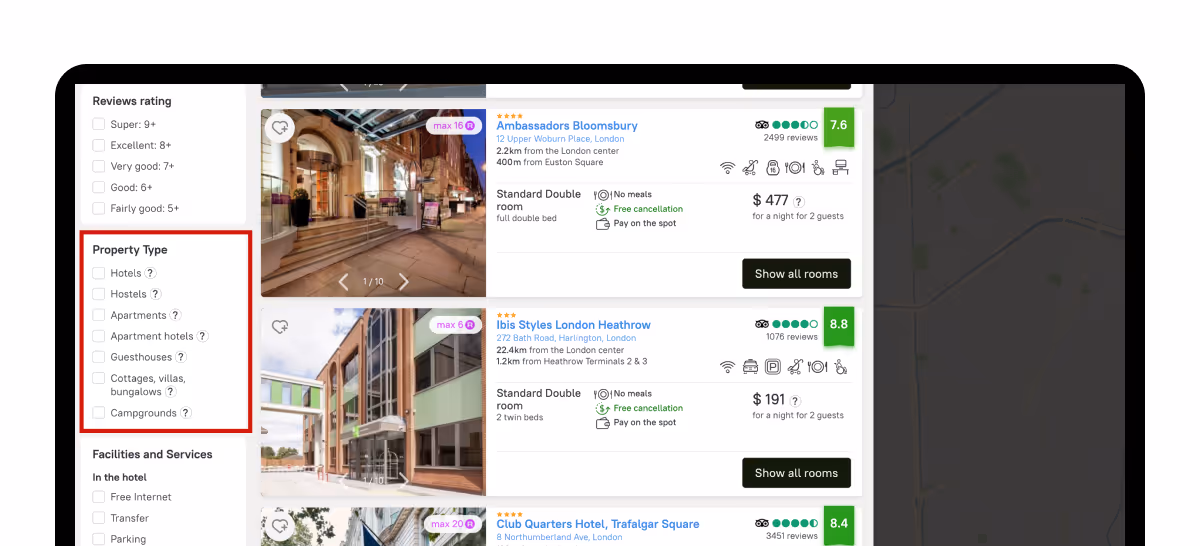1200x546 pixels.
Task: Check the Good: 6+ rating filter
Action: coord(99,187)
